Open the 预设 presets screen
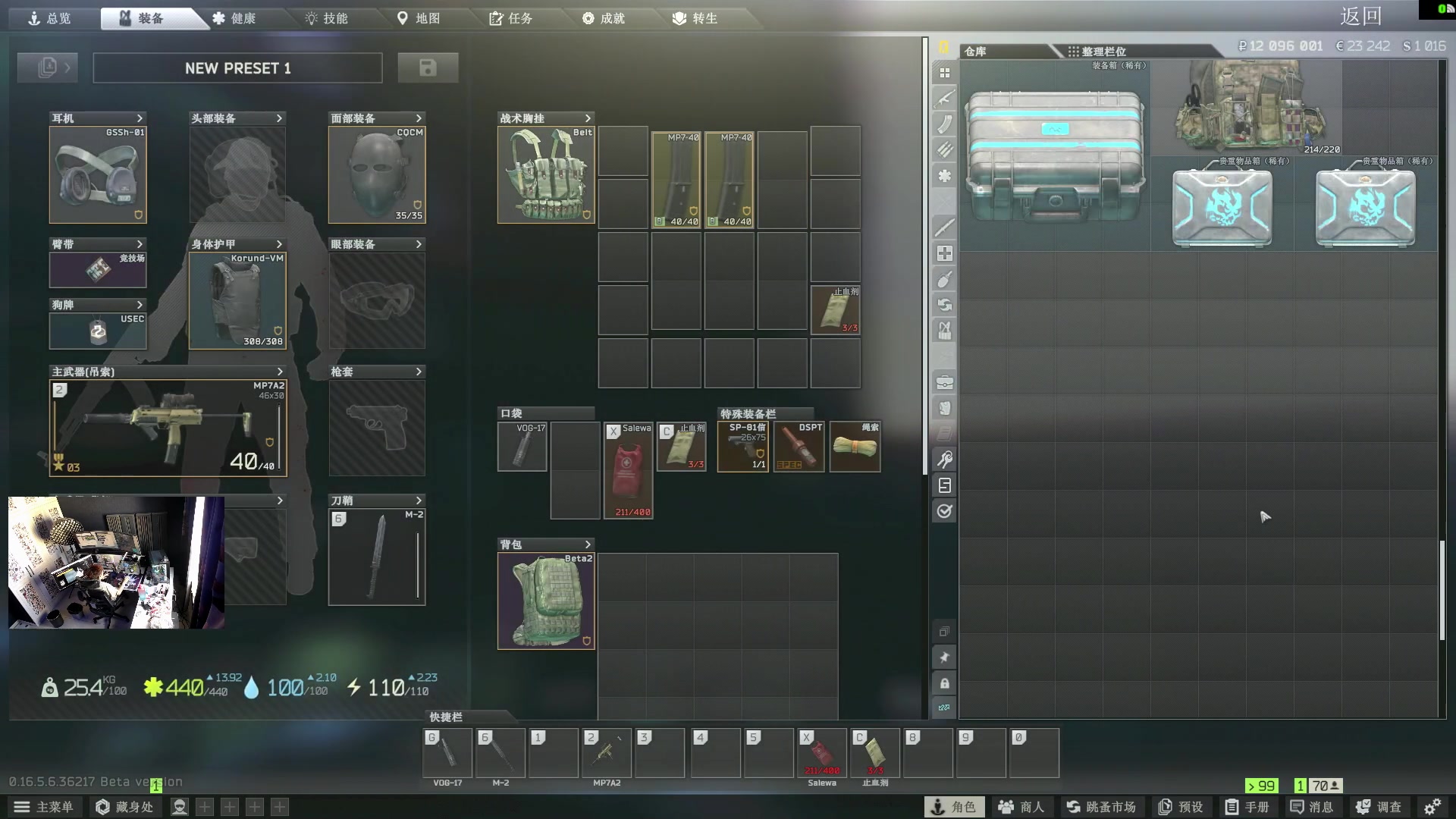Image resolution: width=1456 pixels, height=819 pixels. pos(1181,807)
